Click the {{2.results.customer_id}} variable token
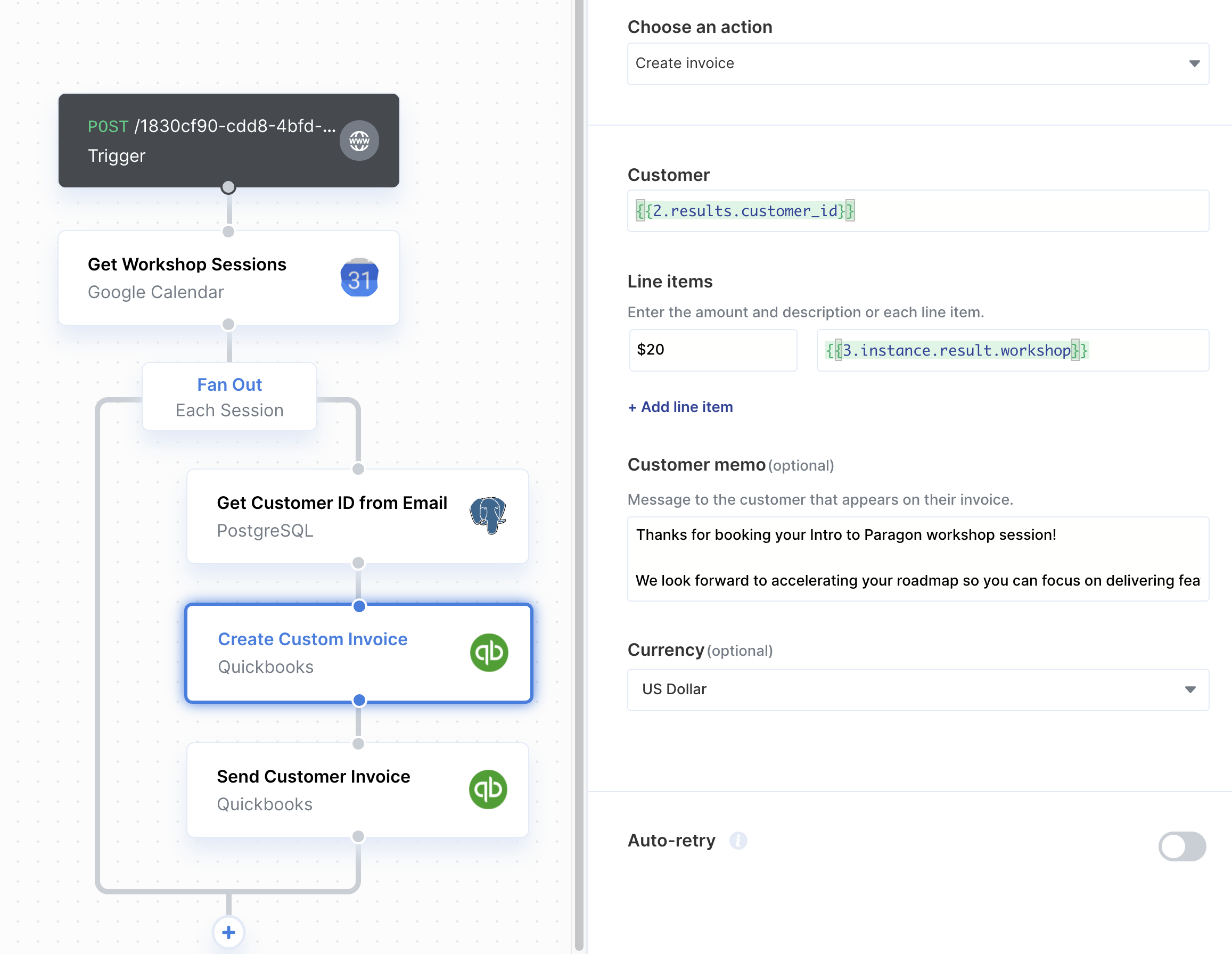The image size is (1232, 954). (745, 211)
